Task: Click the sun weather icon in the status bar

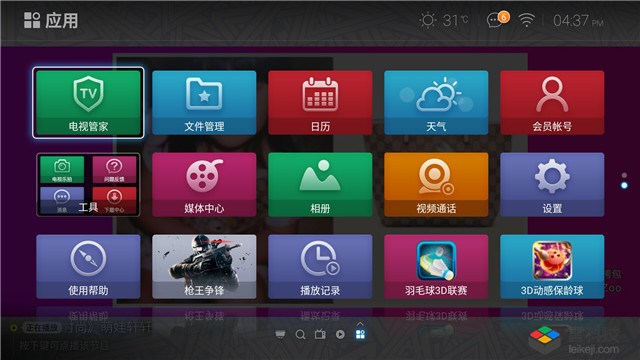Action: tap(428, 20)
